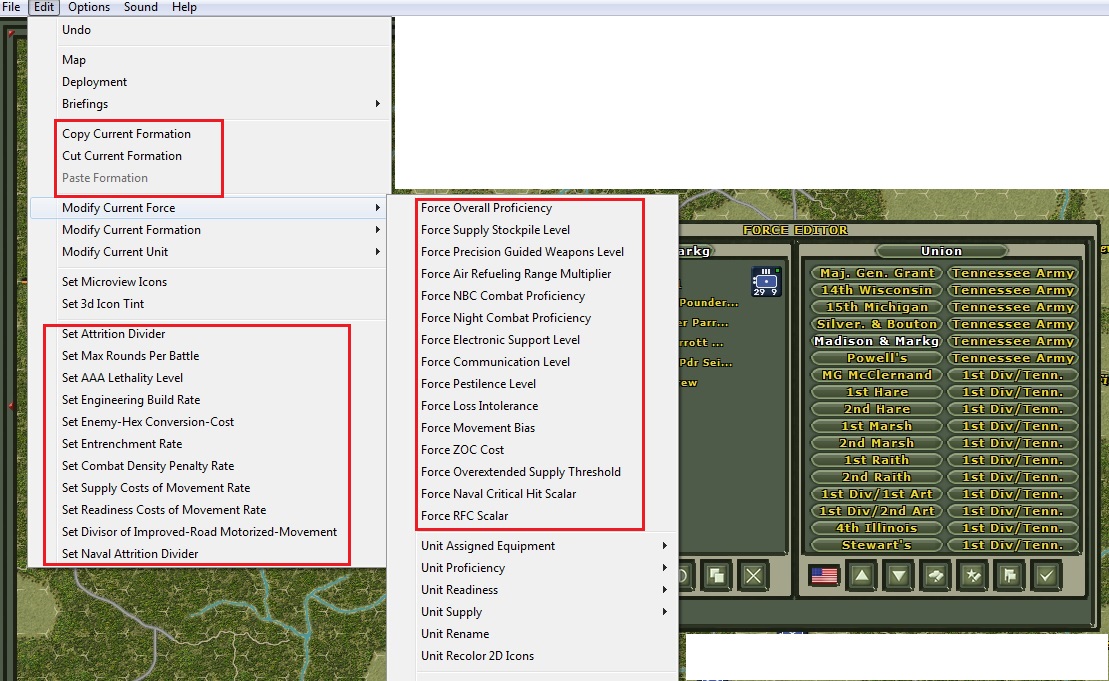Image resolution: width=1109 pixels, height=681 pixels.
Task: Open the File menu
Action: [11, 7]
